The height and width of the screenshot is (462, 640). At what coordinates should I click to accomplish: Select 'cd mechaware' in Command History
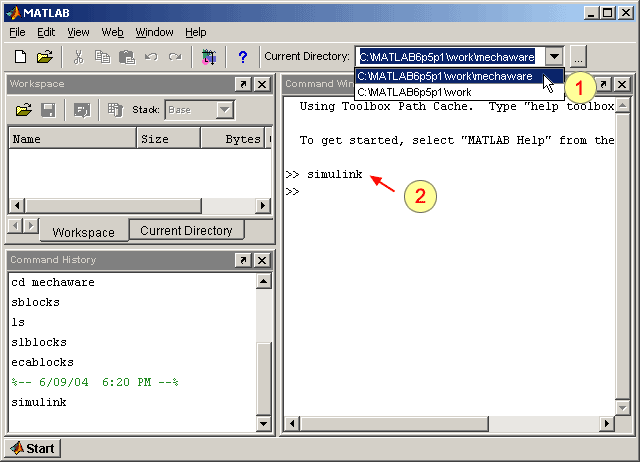tap(53, 282)
